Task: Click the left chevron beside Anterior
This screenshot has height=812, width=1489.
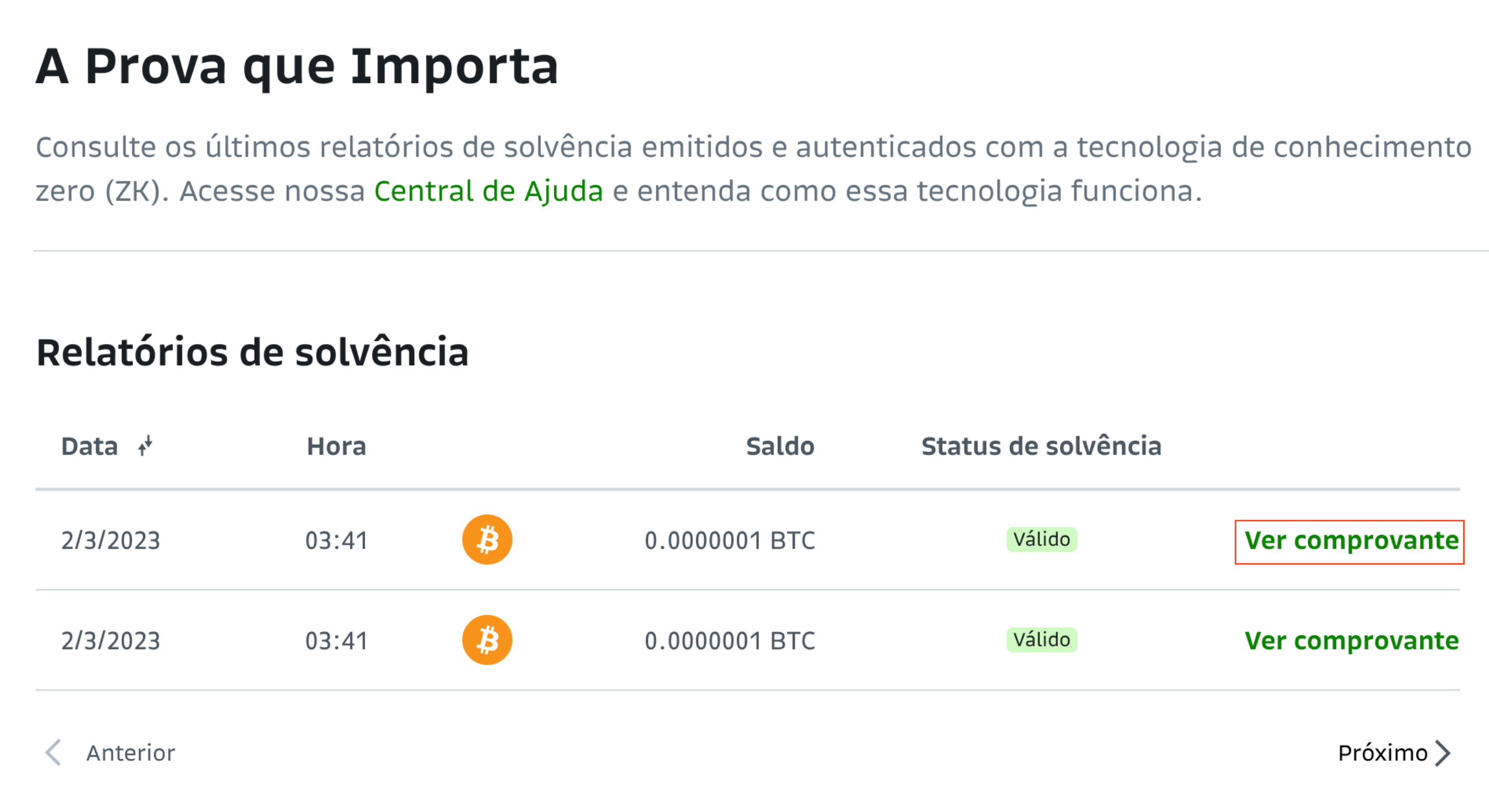Action: 53,753
